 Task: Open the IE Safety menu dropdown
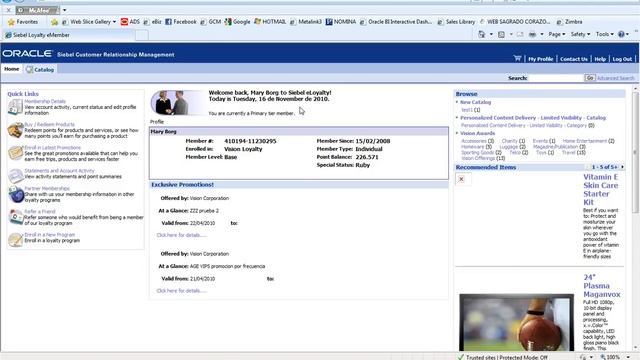[x=580, y=35]
